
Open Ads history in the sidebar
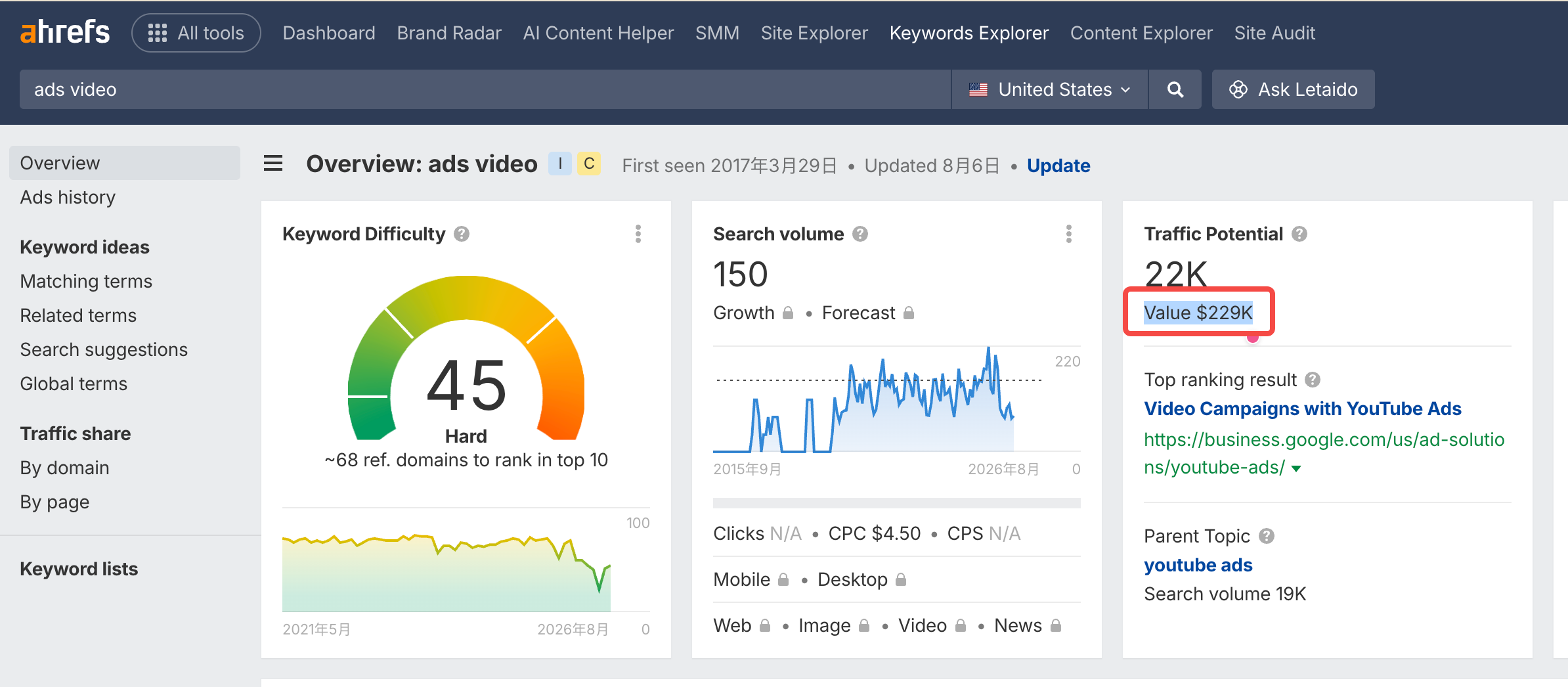tap(68, 197)
